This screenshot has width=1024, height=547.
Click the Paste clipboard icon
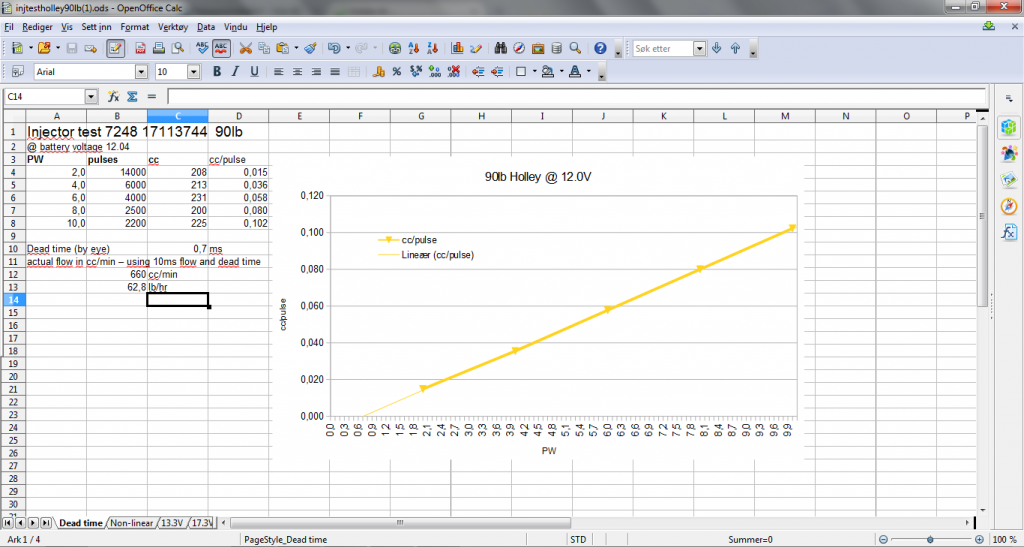pyautogui.click(x=283, y=48)
